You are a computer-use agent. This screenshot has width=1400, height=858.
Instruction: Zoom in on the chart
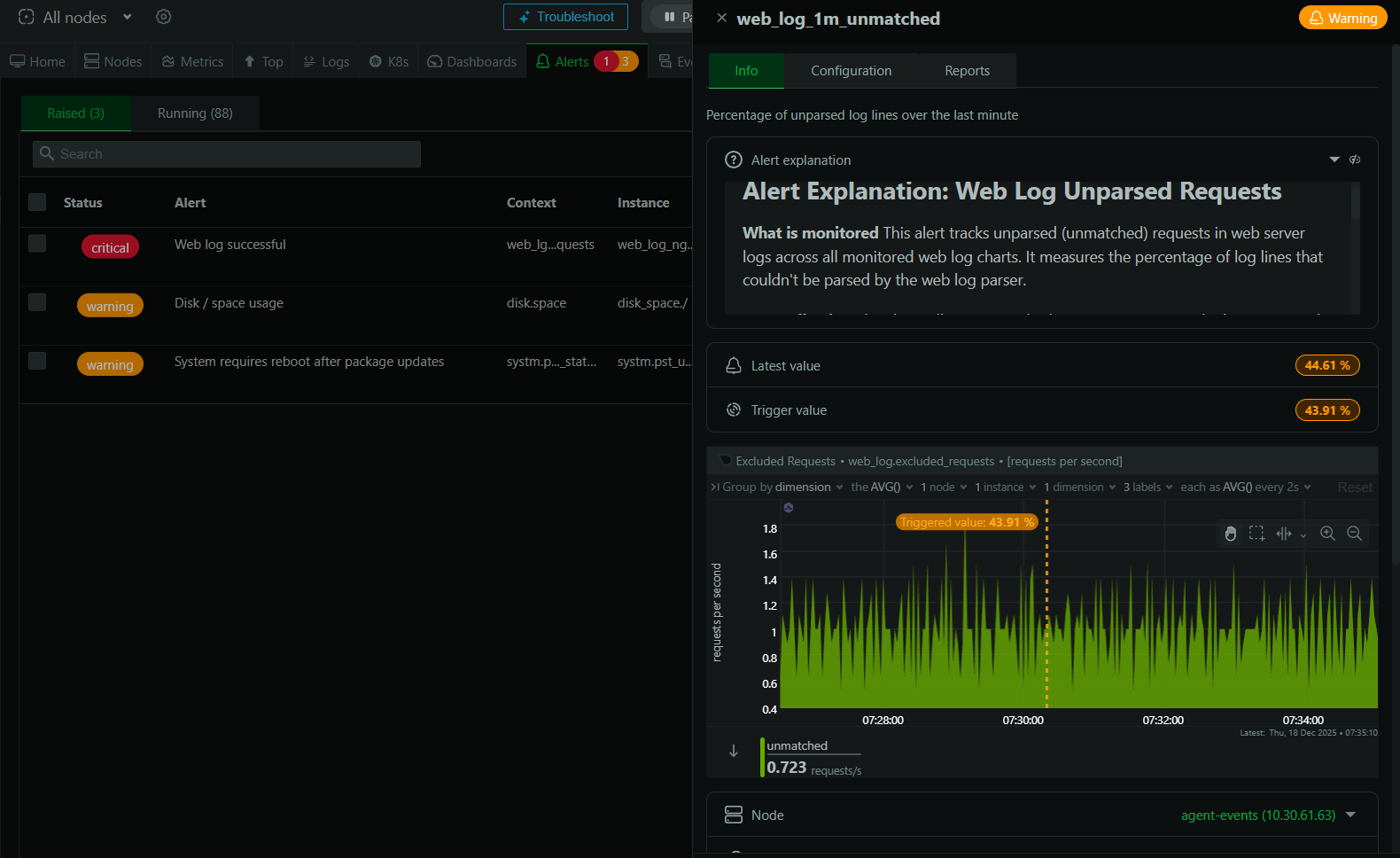[x=1327, y=533]
